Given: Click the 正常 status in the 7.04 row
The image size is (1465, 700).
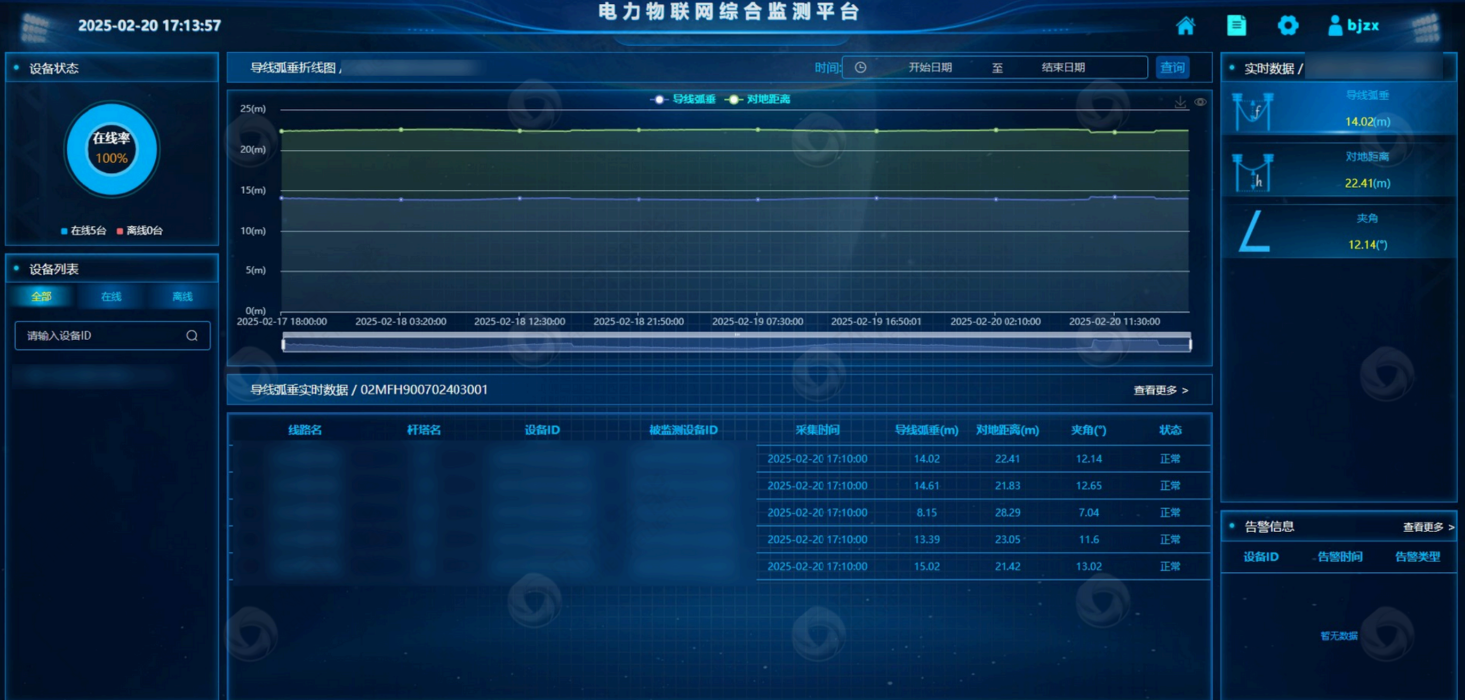Looking at the screenshot, I should click(1170, 513).
